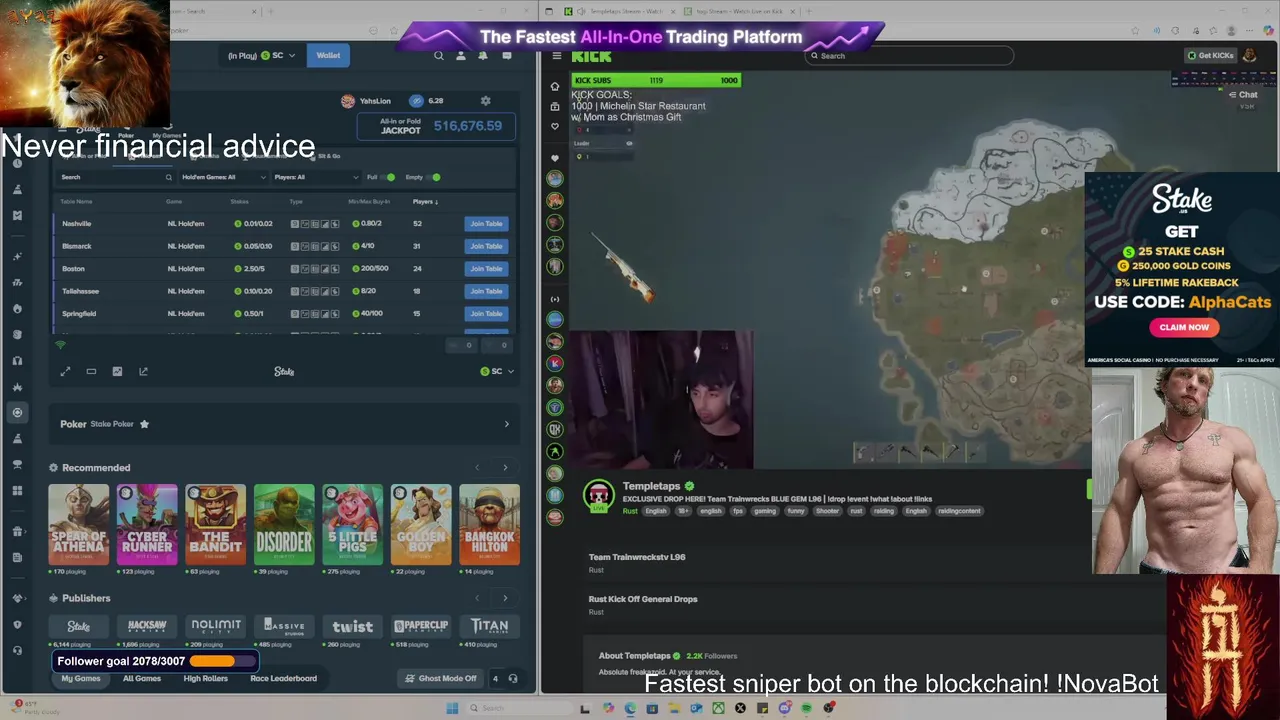Sort tables by Players column header

click(425, 202)
